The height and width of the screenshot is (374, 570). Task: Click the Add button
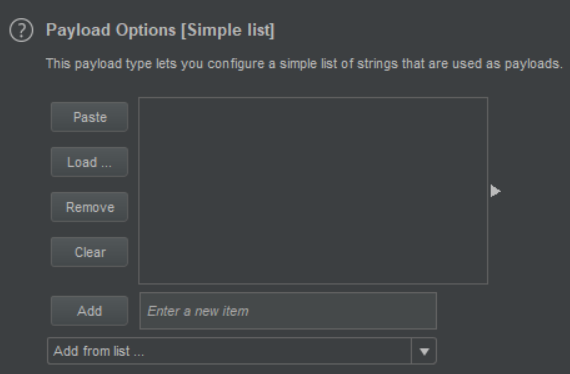pos(89,311)
